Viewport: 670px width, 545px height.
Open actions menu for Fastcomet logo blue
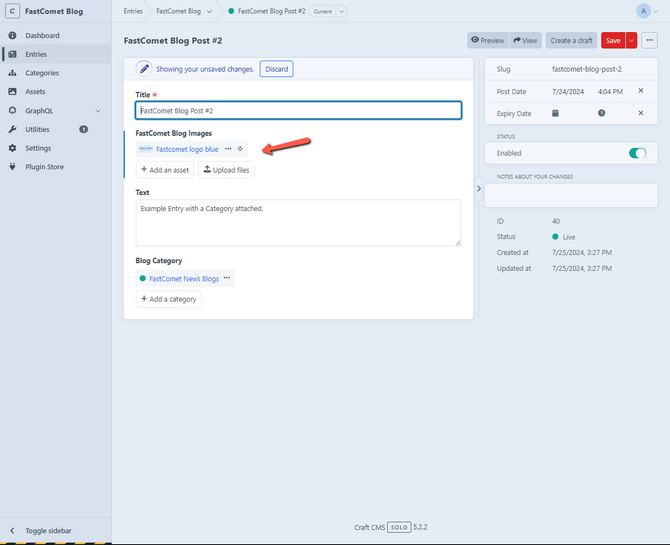pos(228,149)
